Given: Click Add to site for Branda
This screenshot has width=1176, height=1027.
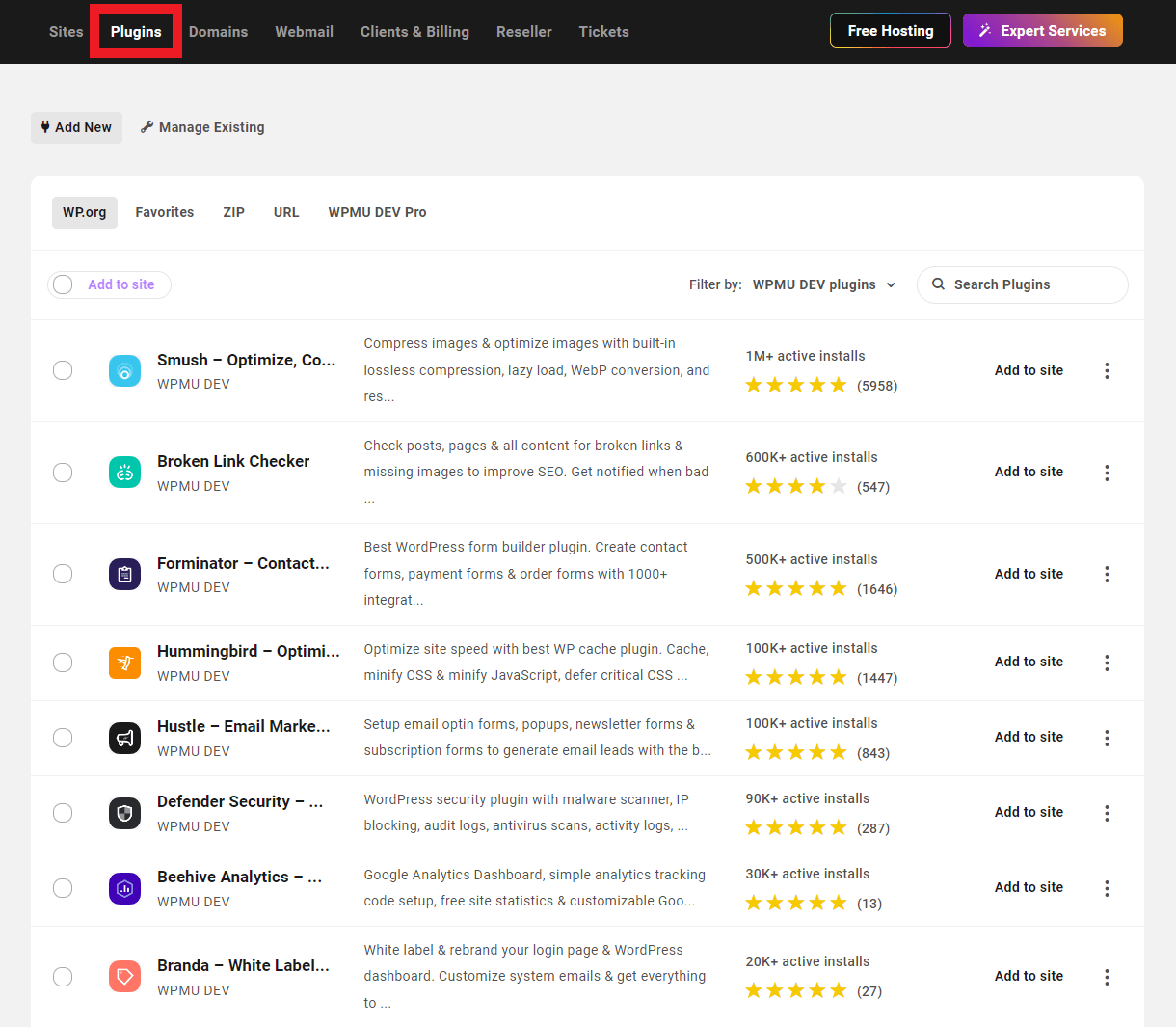Looking at the screenshot, I should pos(1029,976).
